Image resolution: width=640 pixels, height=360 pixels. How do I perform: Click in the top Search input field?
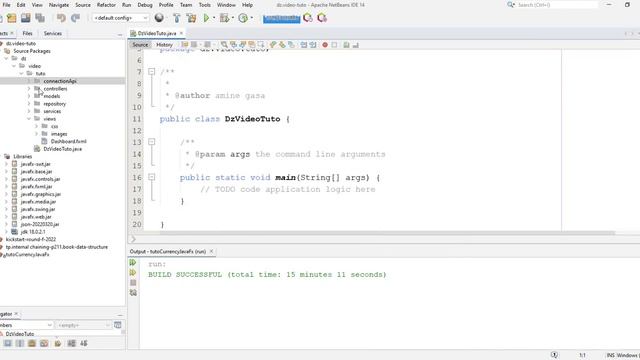(x=557, y=5)
